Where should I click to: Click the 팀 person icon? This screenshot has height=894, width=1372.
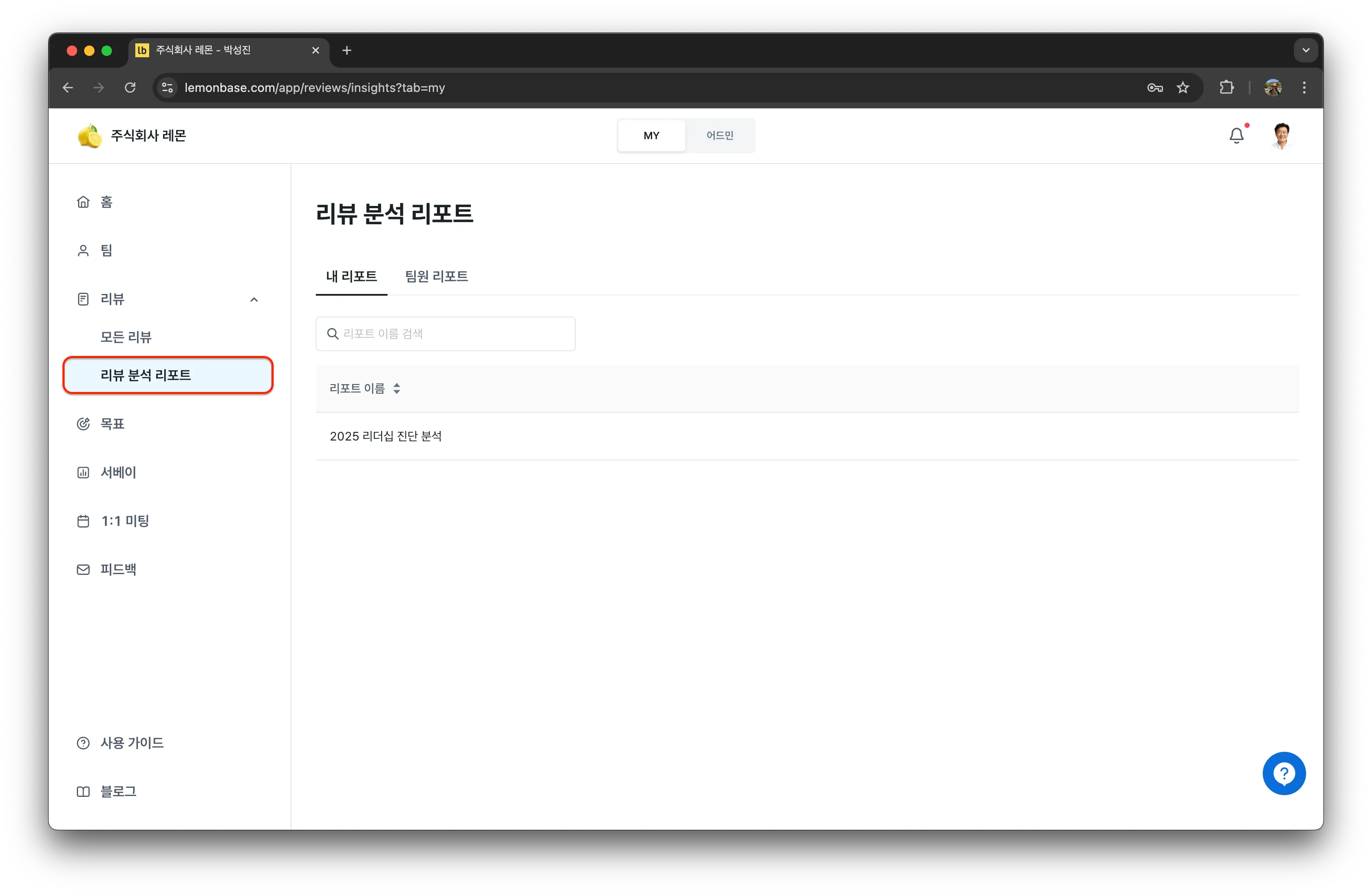(83, 250)
